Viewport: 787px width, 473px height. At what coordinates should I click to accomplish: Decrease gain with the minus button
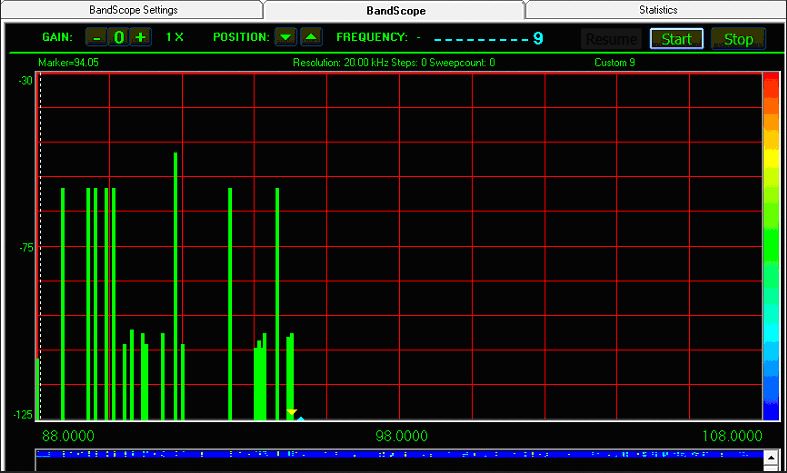pyautogui.click(x=96, y=37)
